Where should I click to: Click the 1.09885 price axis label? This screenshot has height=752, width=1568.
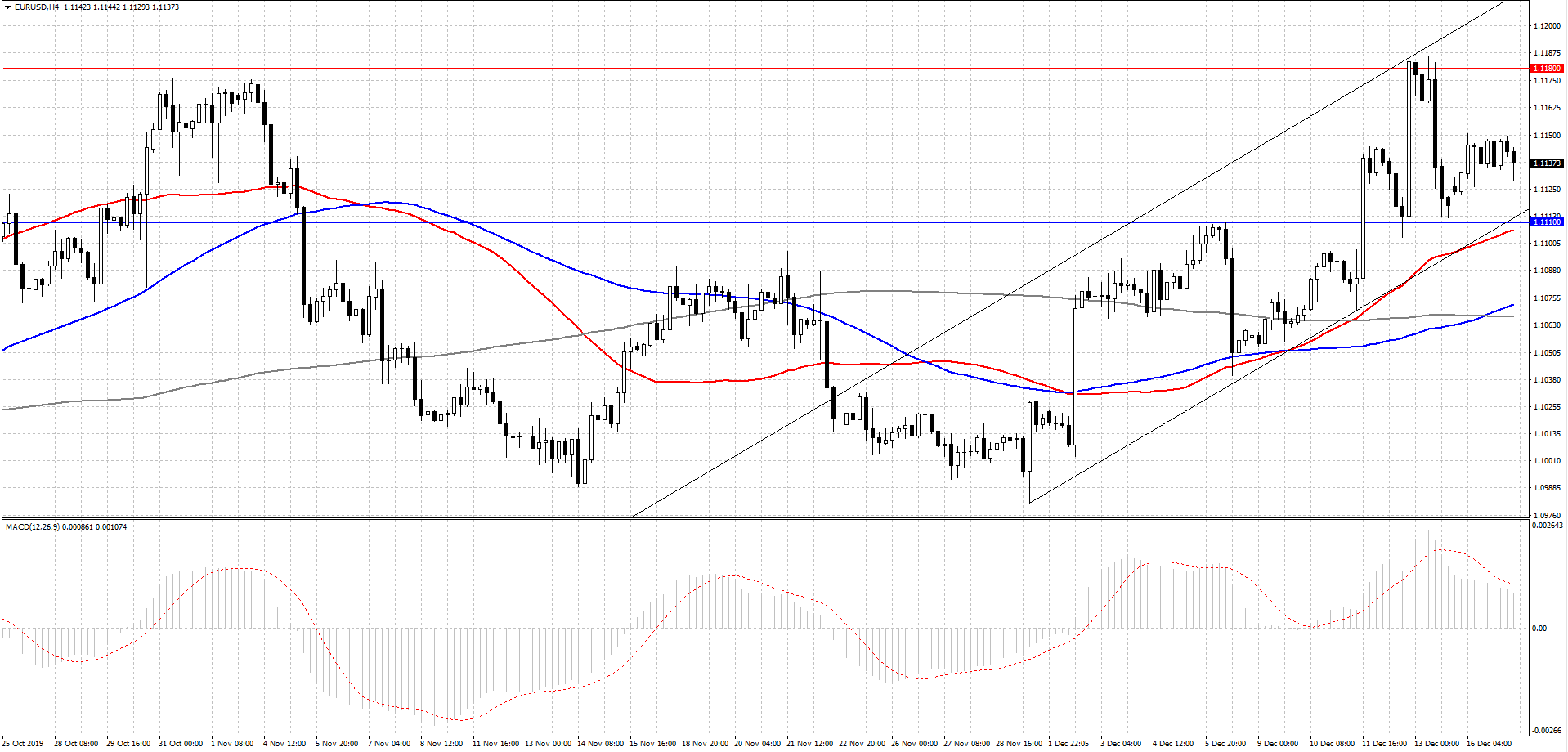[x=1548, y=488]
